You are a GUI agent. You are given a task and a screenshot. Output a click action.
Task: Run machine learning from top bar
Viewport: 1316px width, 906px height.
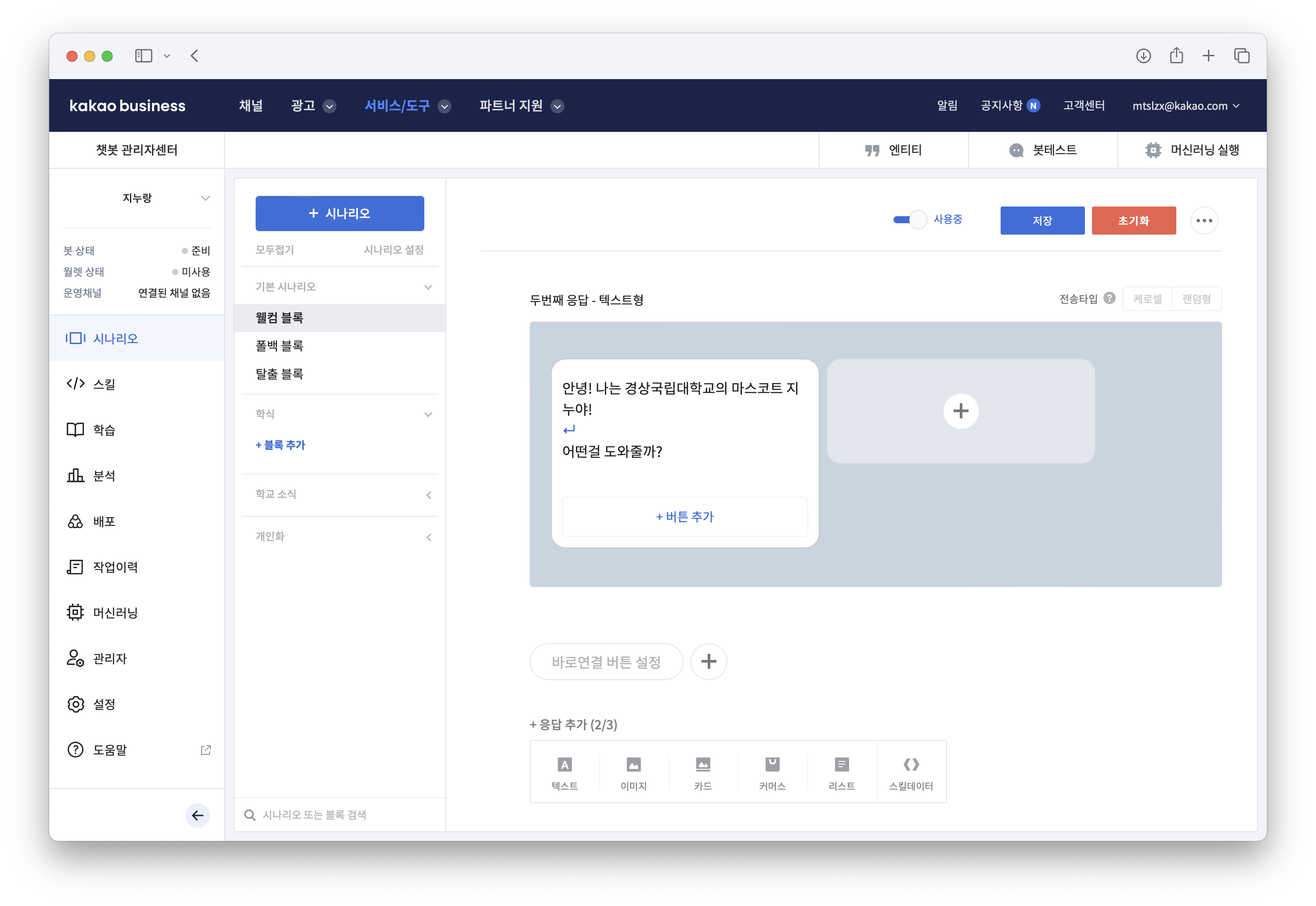pyautogui.click(x=1192, y=150)
